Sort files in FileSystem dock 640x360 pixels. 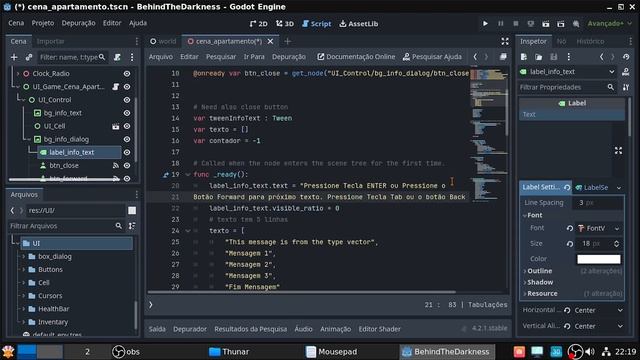click(132, 226)
